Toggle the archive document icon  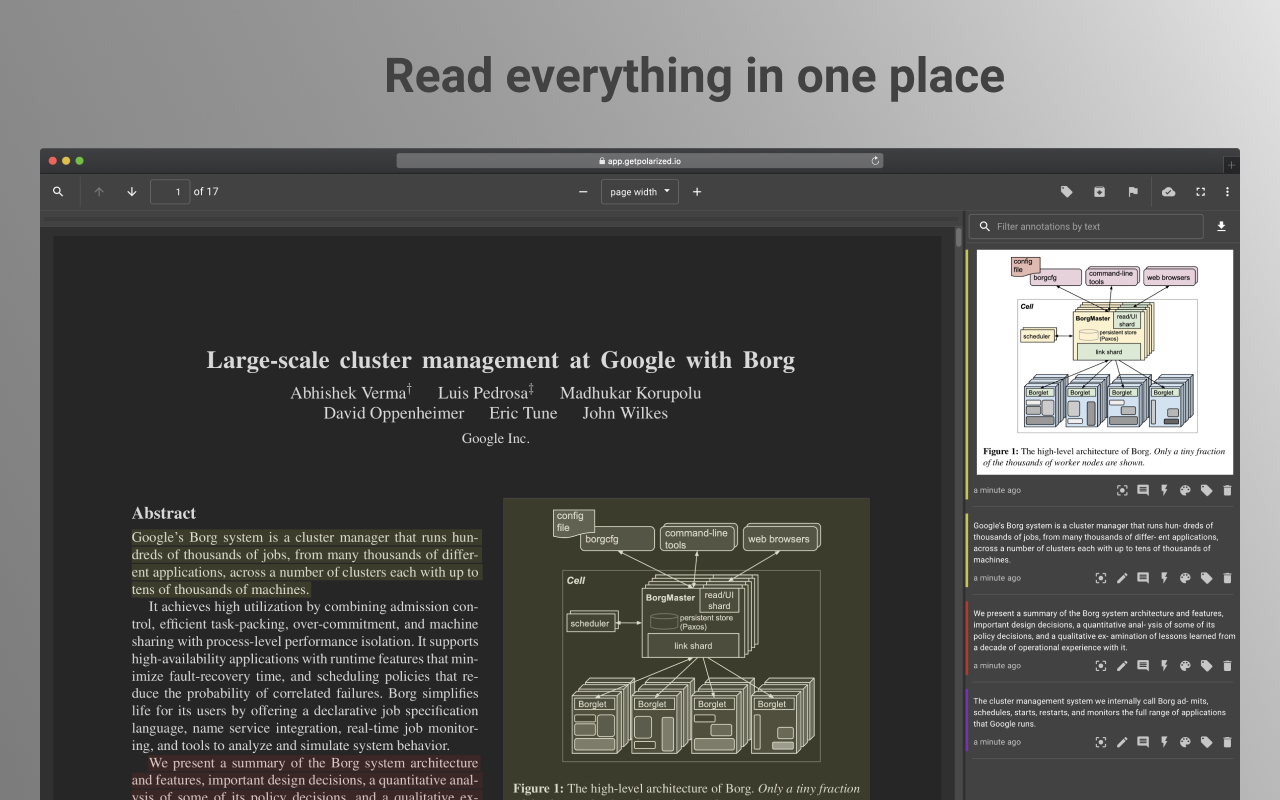click(1100, 192)
